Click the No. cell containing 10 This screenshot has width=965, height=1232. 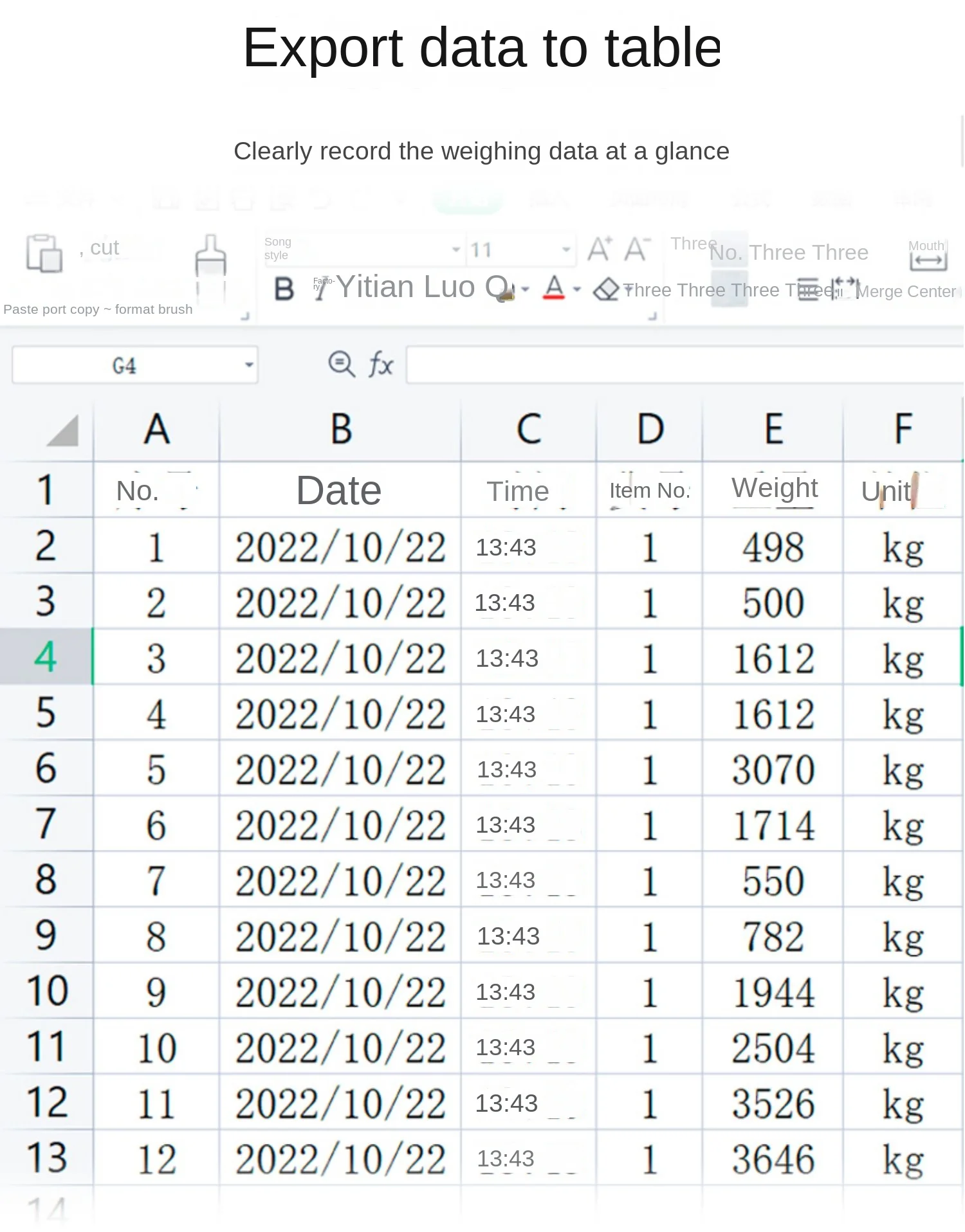point(157,1047)
